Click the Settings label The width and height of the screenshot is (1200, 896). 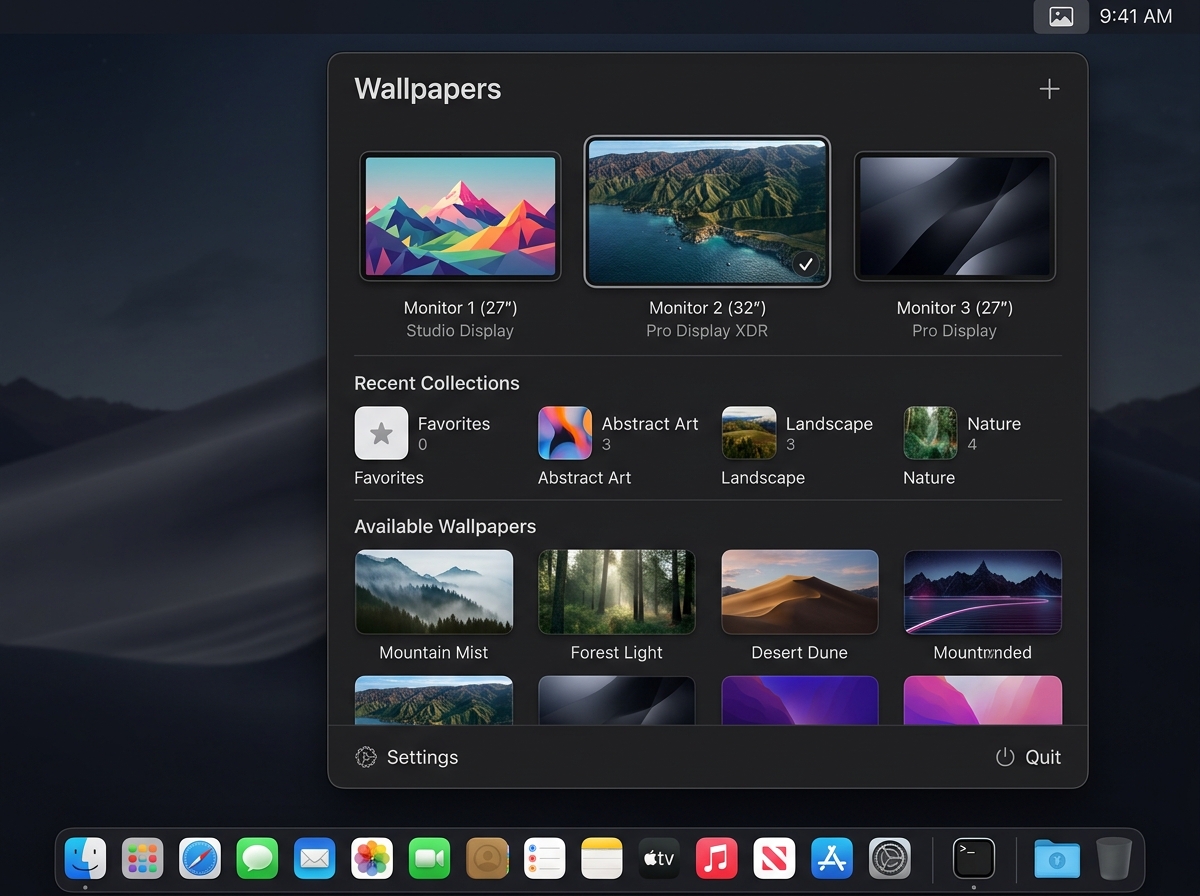tap(422, 757)
